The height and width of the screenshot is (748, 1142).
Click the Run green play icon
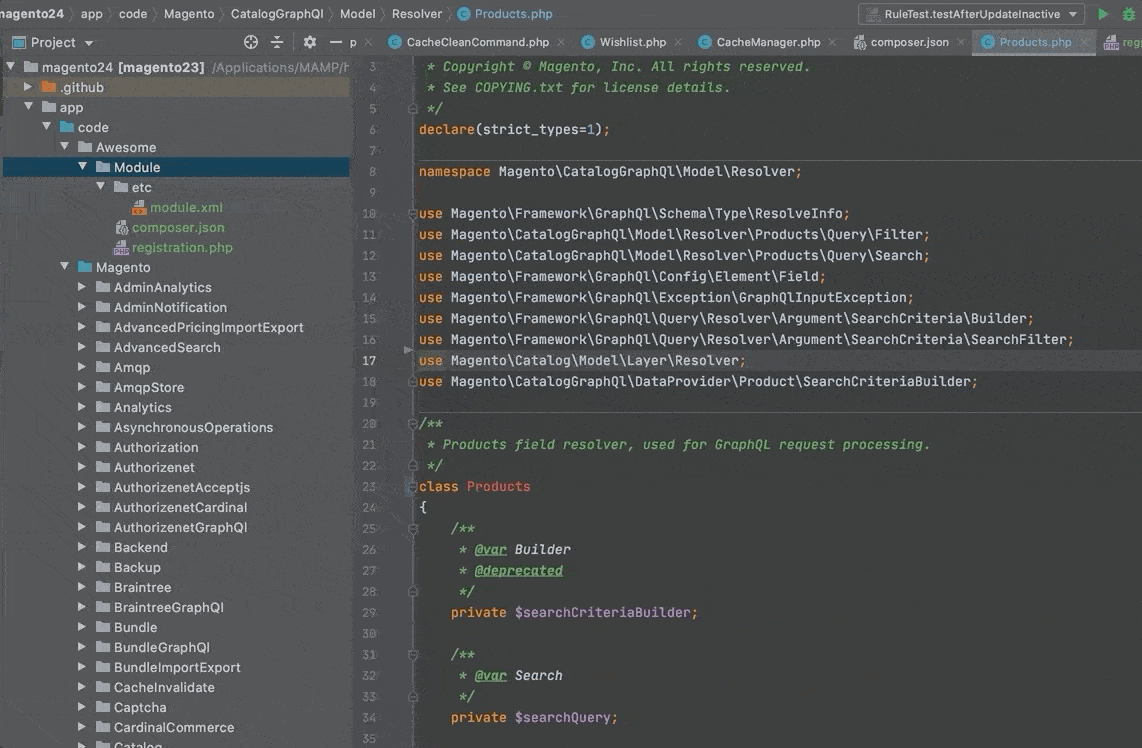(x=1103, y=14)
